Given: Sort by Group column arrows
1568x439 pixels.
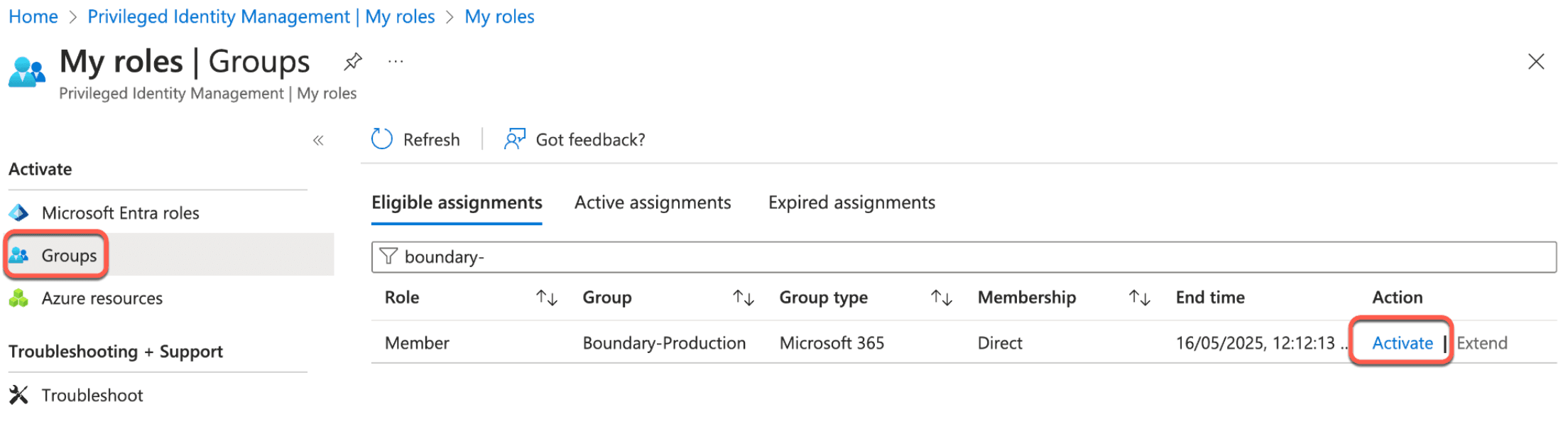Looking at the screenshot, I should tap(744, 298).
